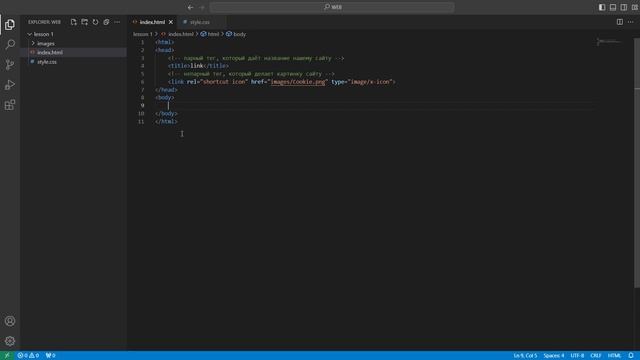Click the index.html breadcrumb
640x360 pixels.
(x=181, y=34)
